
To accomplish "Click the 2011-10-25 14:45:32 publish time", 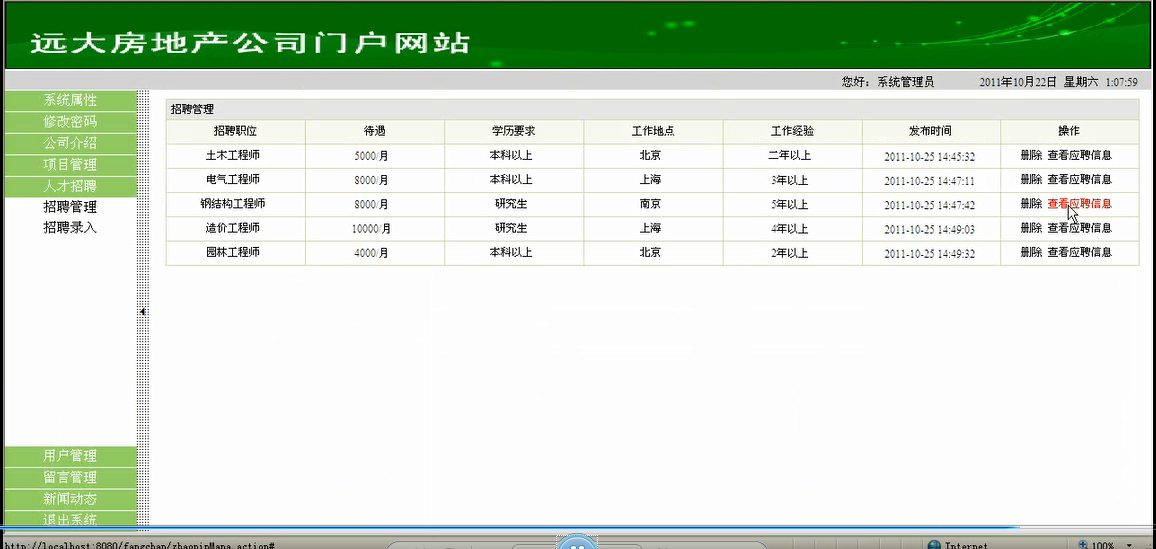I will point(930,156).
